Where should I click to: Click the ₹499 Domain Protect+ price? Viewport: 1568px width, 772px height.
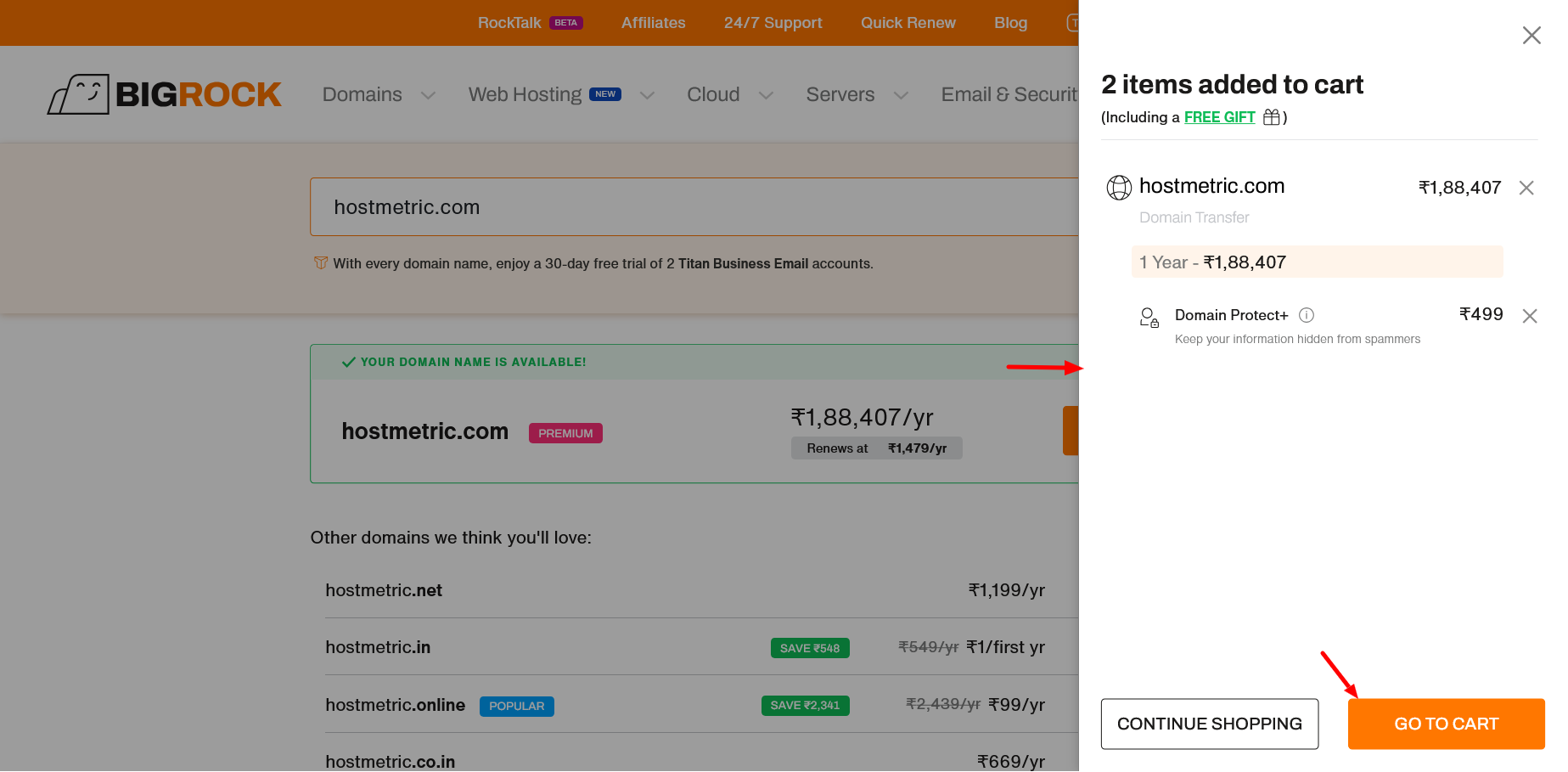point(1481,314)
